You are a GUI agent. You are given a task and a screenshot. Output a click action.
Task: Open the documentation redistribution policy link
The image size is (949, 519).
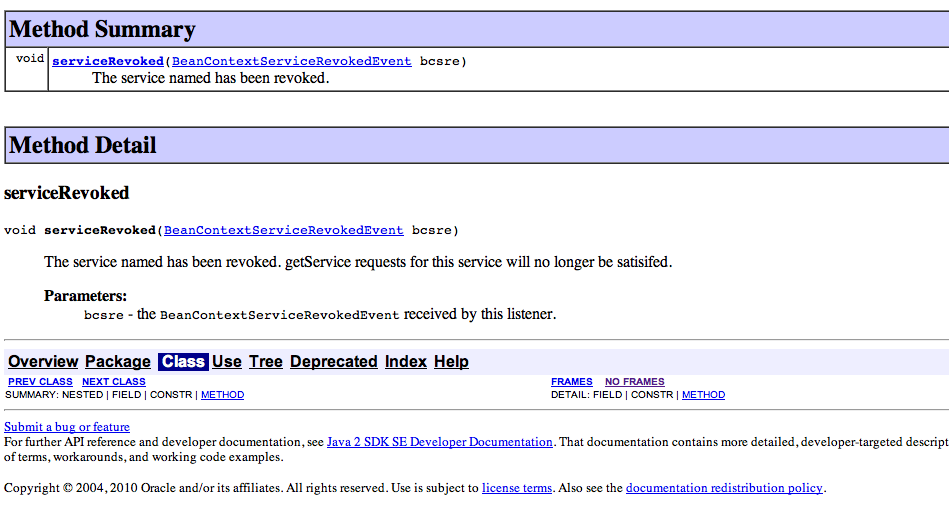pyautogui.click(x=724, y=488)
